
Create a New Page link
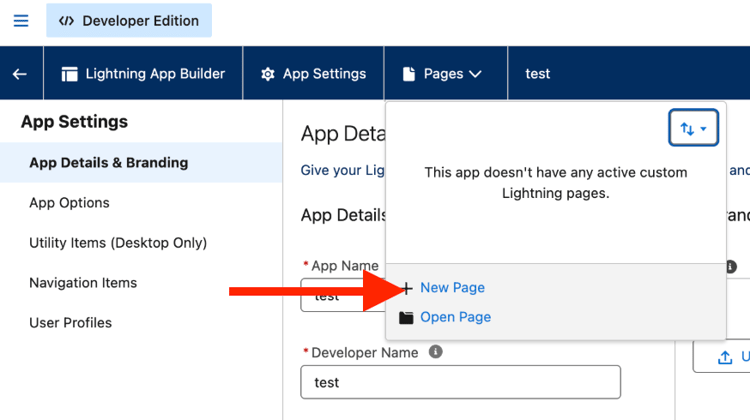(452, 287)
